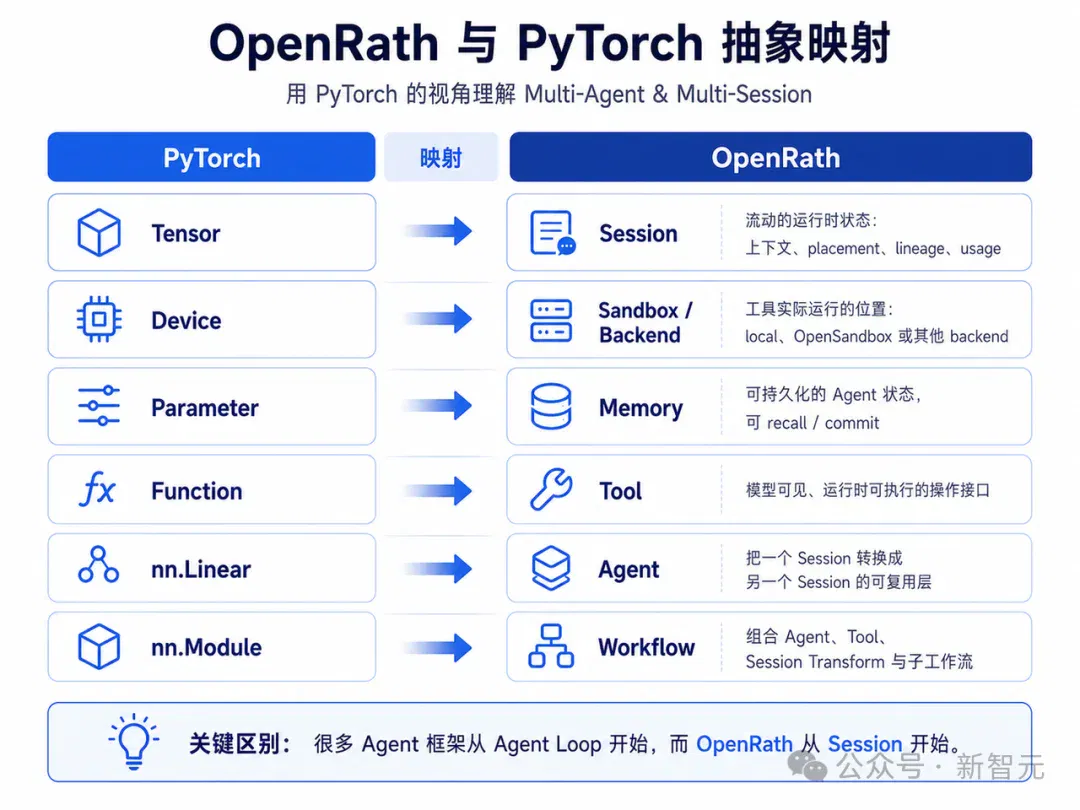The height and width of the screenshot is (810, 1080).
Task: Click the blue OpenRath text in footer
Action: (x=745, y=744)
